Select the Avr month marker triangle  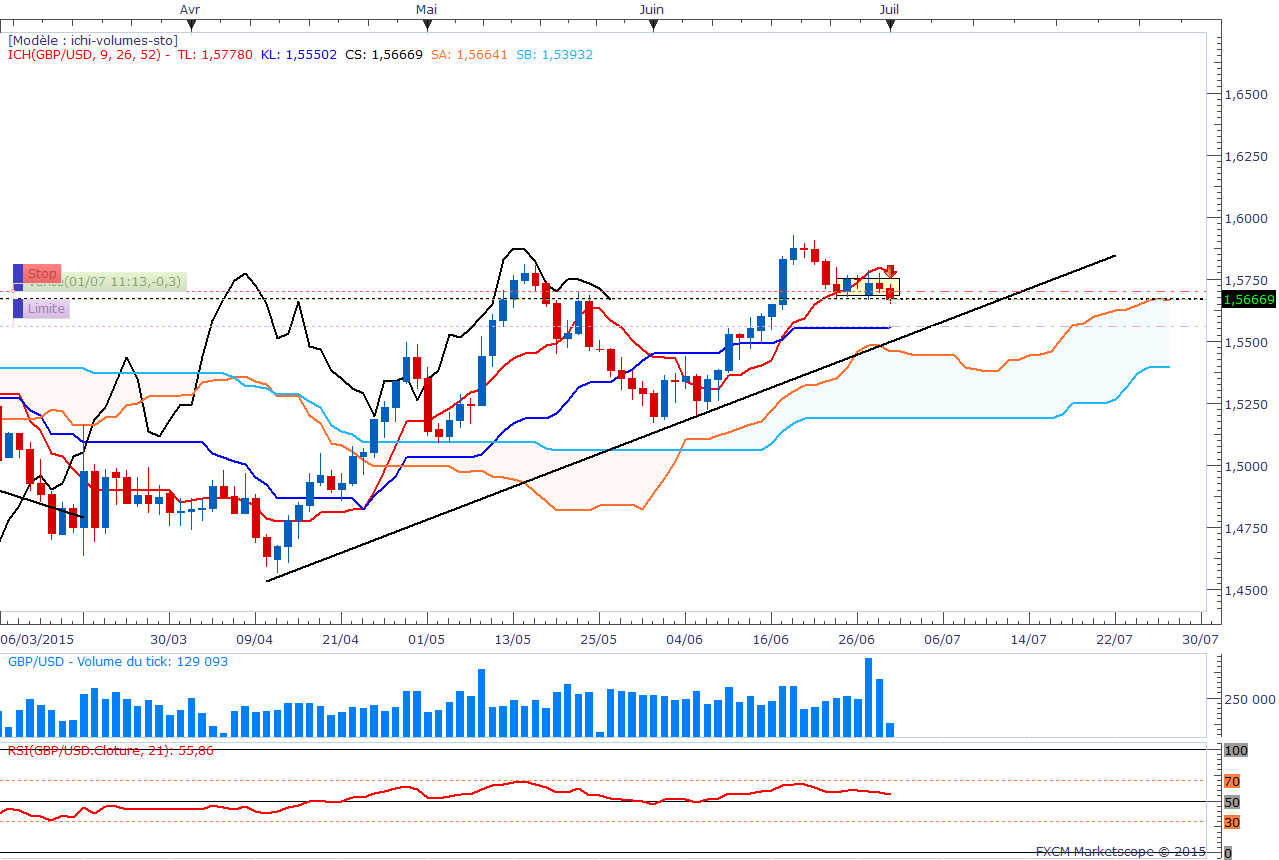pos(190,24)
